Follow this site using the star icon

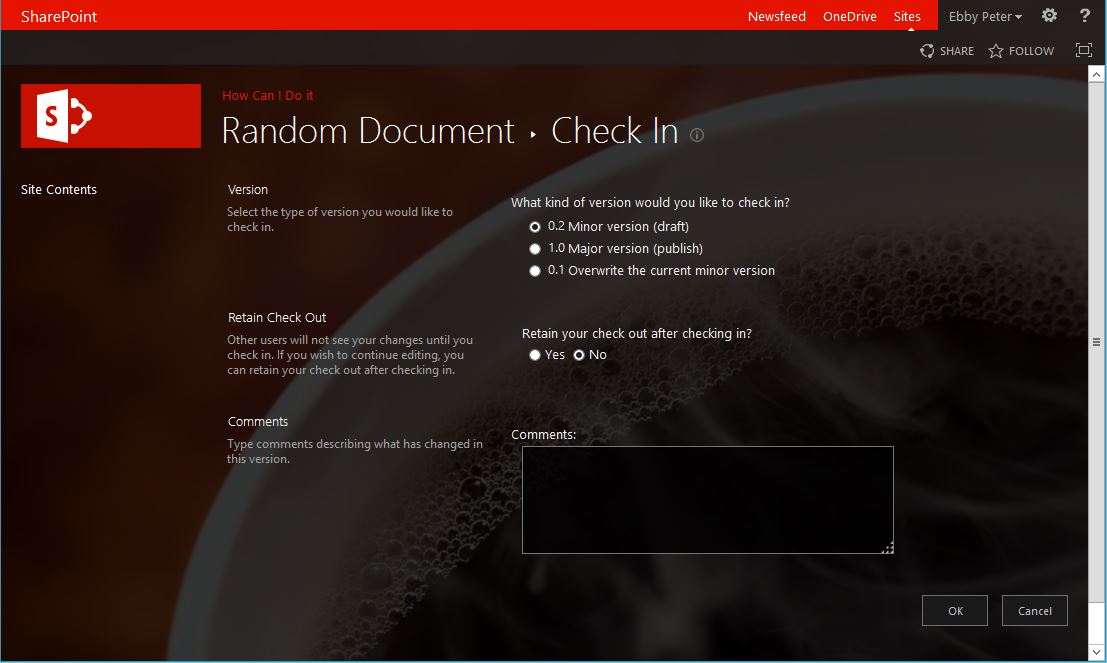pos(996,51)
